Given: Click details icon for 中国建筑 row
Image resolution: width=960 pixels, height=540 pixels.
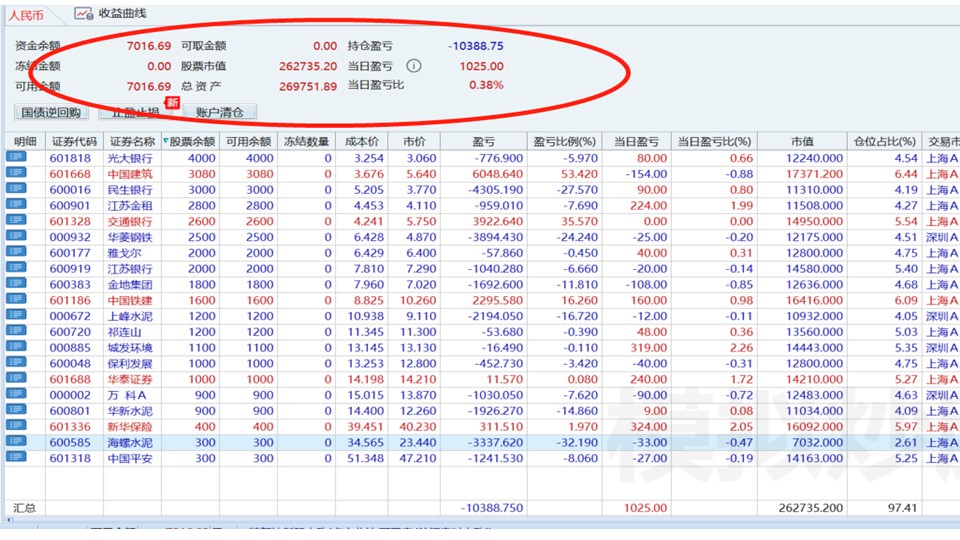Looking at the screenshot, I should [17, 174].
